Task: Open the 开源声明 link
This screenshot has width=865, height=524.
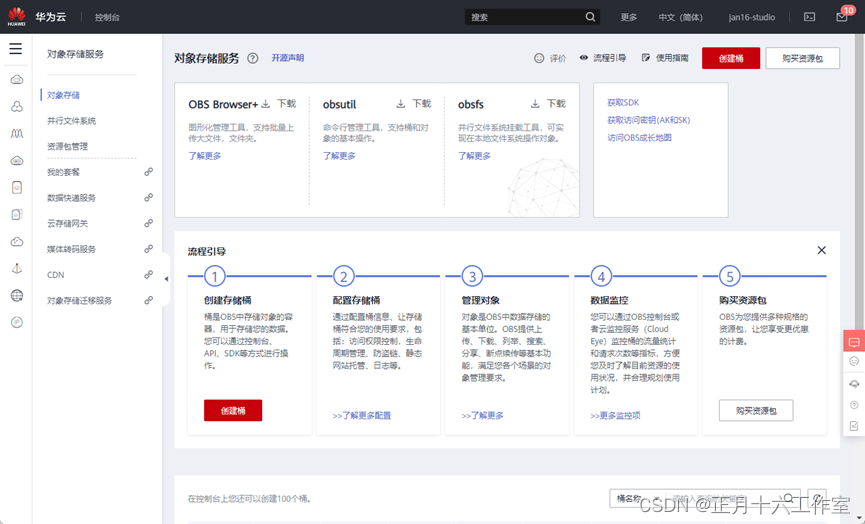Action: [287, 58]
